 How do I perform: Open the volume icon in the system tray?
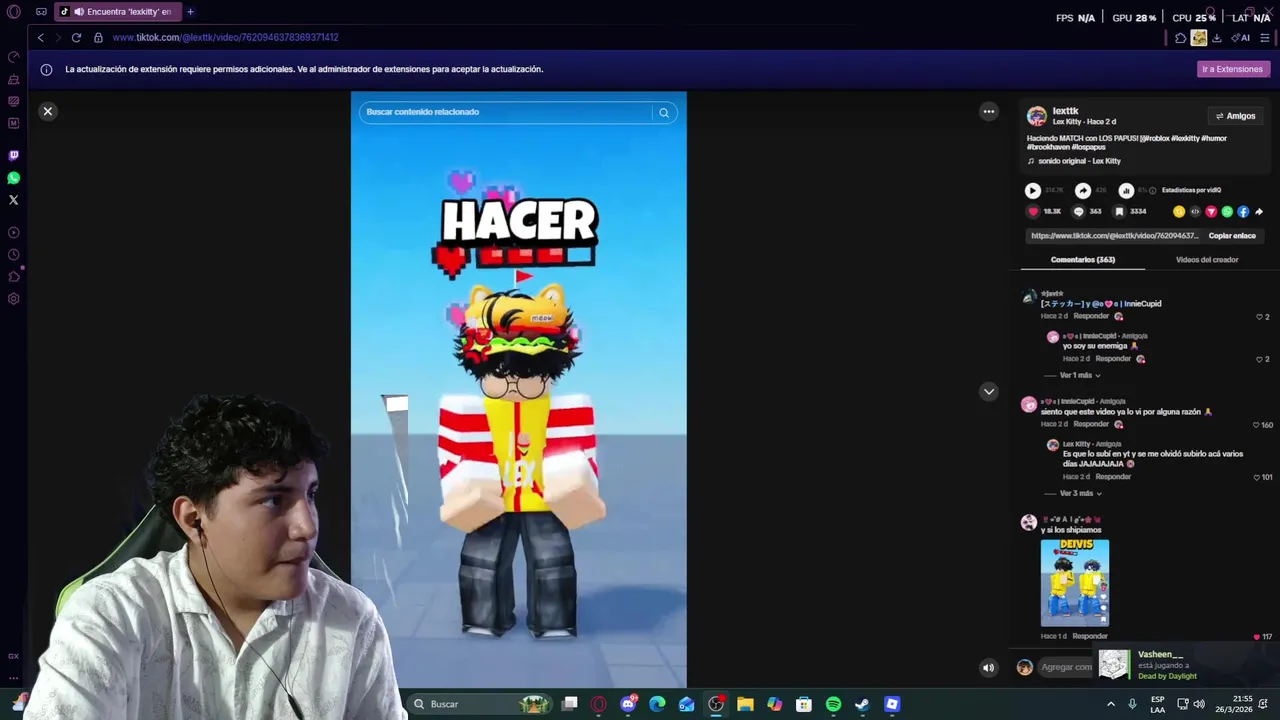(x=1199, y=705)
